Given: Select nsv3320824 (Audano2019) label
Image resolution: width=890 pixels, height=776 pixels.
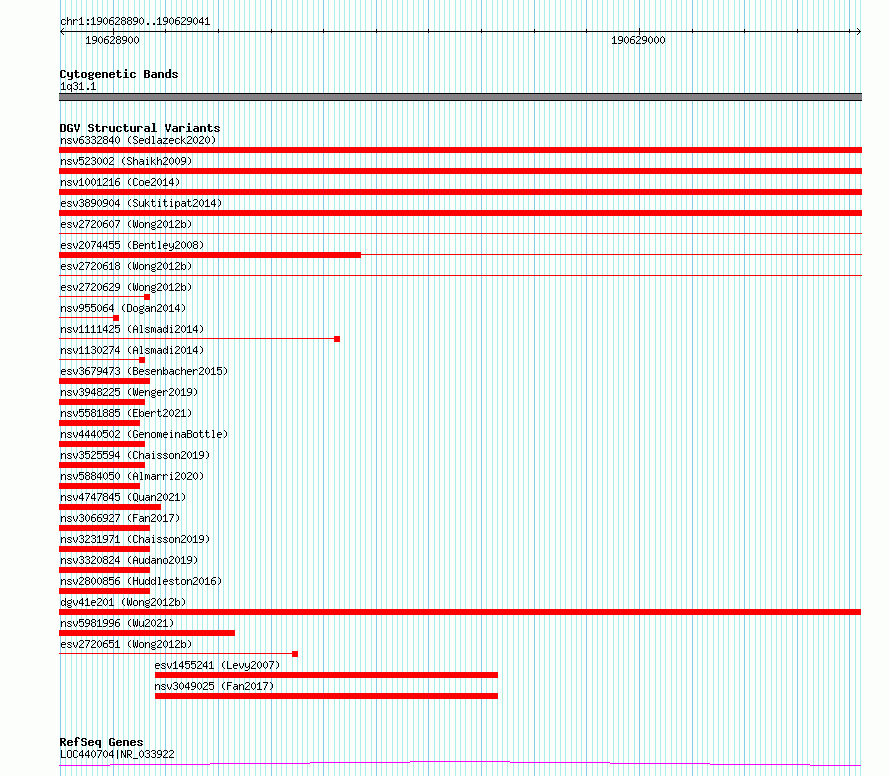Looking at the screenshot, I should coord(129,560).
